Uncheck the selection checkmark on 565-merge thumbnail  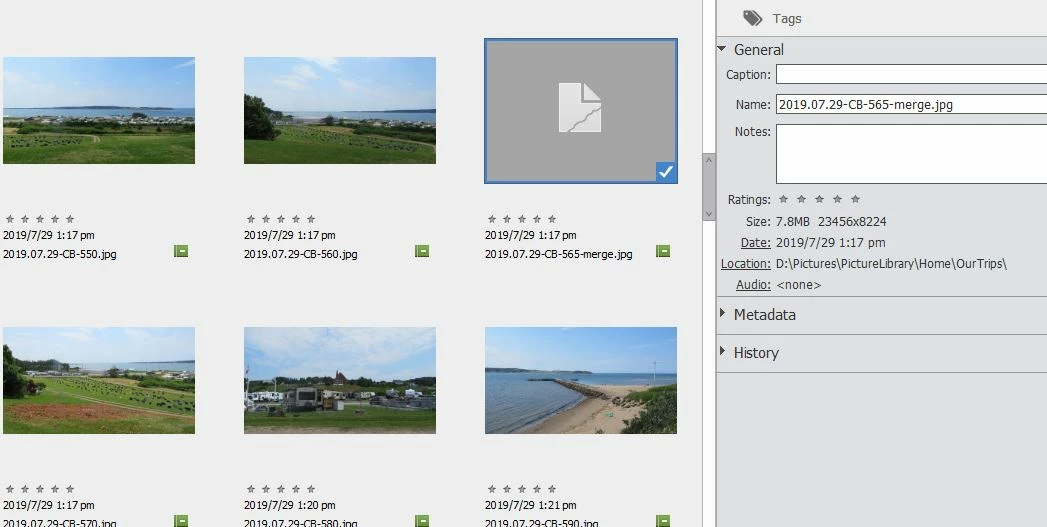[x=666, y=172]
